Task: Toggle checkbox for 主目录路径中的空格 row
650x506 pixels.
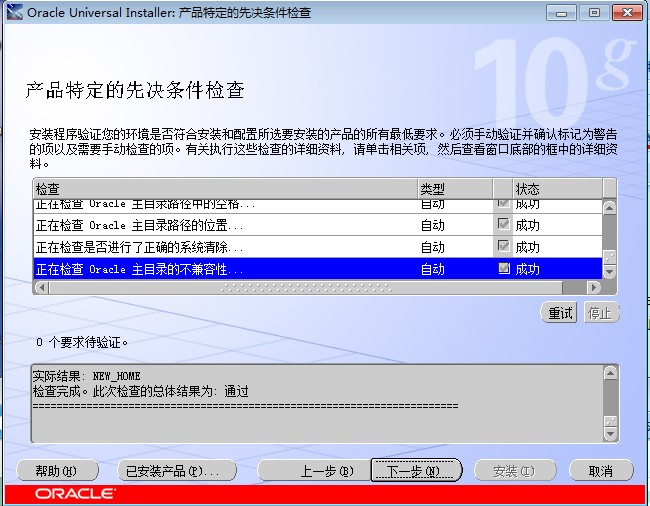Action: [x=503, y=203]
